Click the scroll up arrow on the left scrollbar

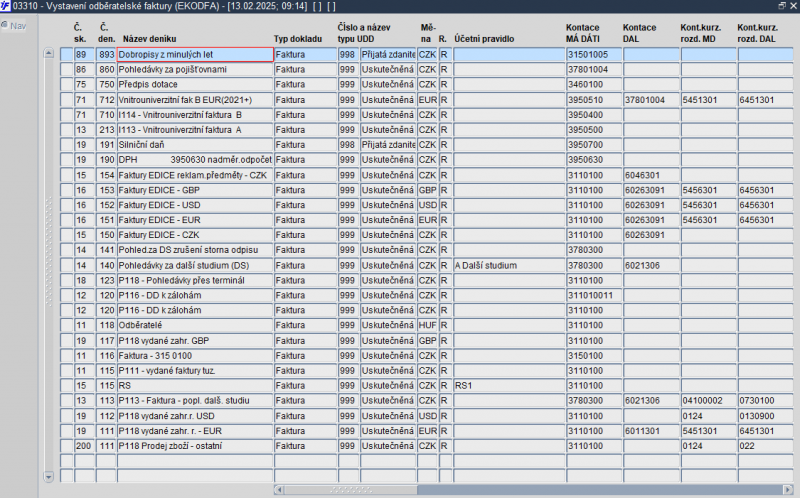48,53
